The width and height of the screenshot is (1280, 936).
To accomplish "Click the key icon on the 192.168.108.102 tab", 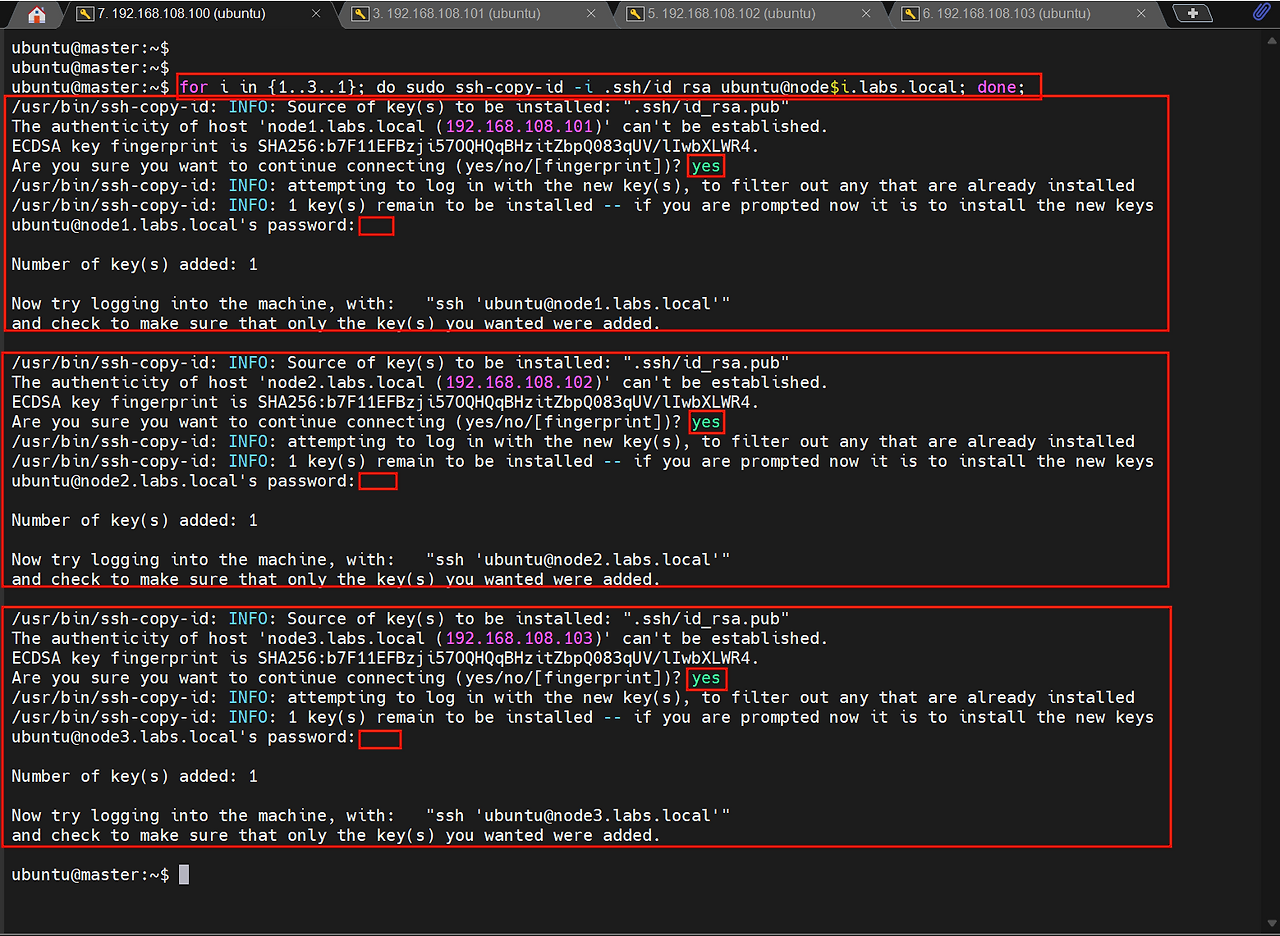I will [634, 14].
